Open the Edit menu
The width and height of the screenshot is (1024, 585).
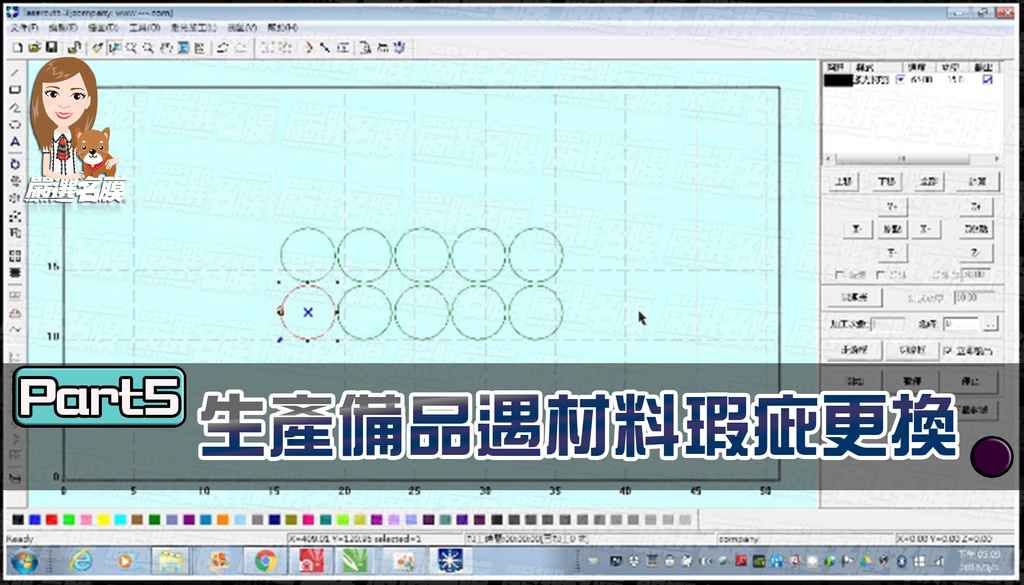[63, 28]
